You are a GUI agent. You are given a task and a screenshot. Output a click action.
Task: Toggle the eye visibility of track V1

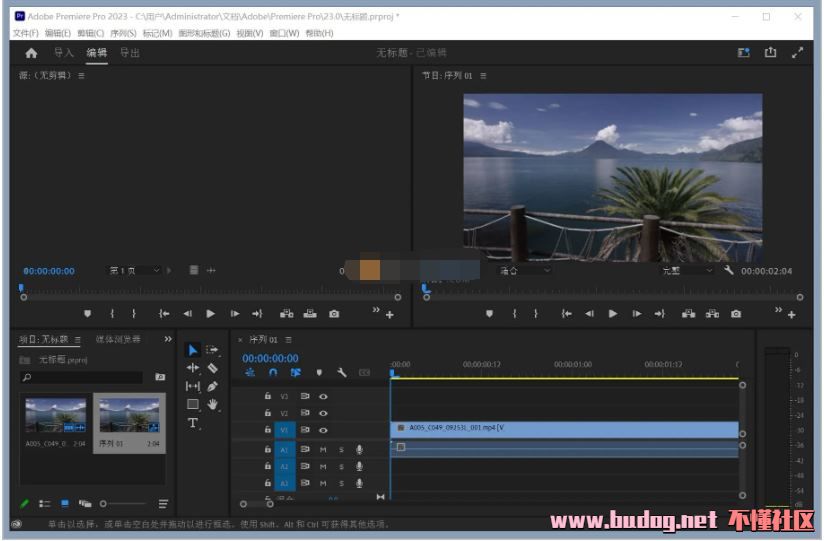[x=323, y=431]
